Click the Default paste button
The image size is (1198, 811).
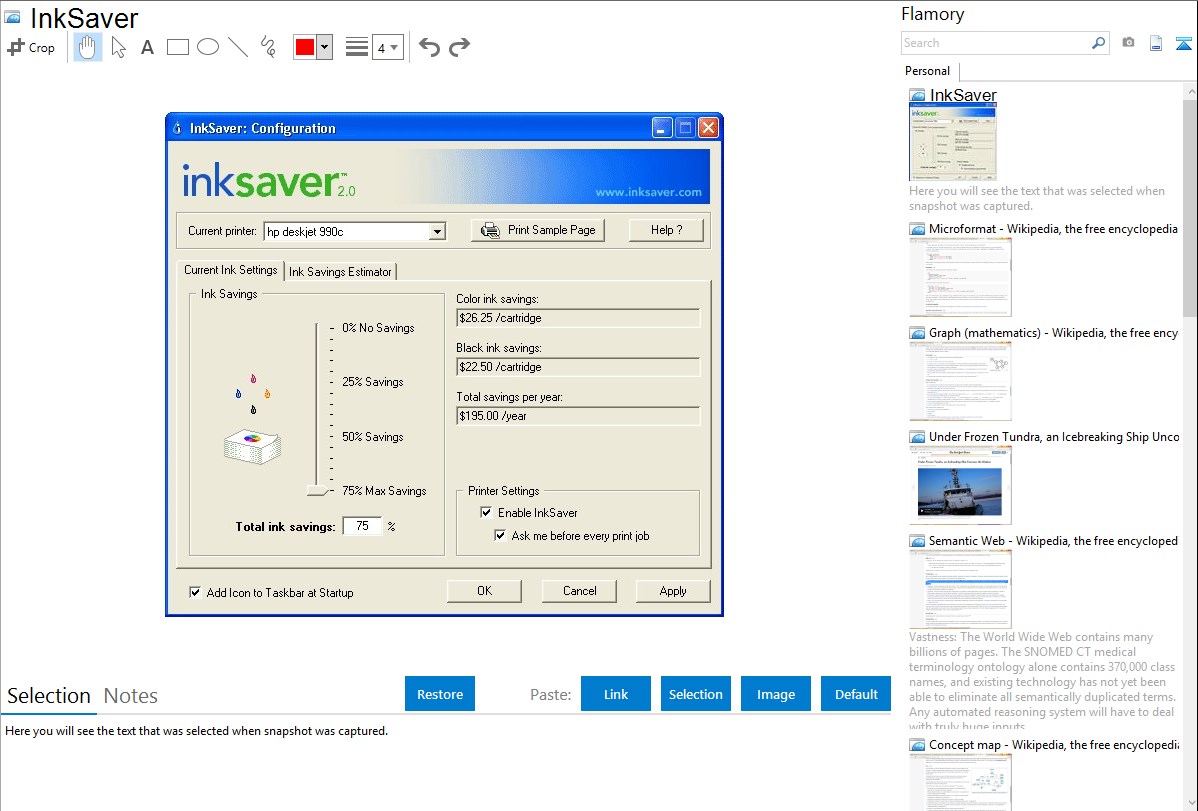pos(856,694)
